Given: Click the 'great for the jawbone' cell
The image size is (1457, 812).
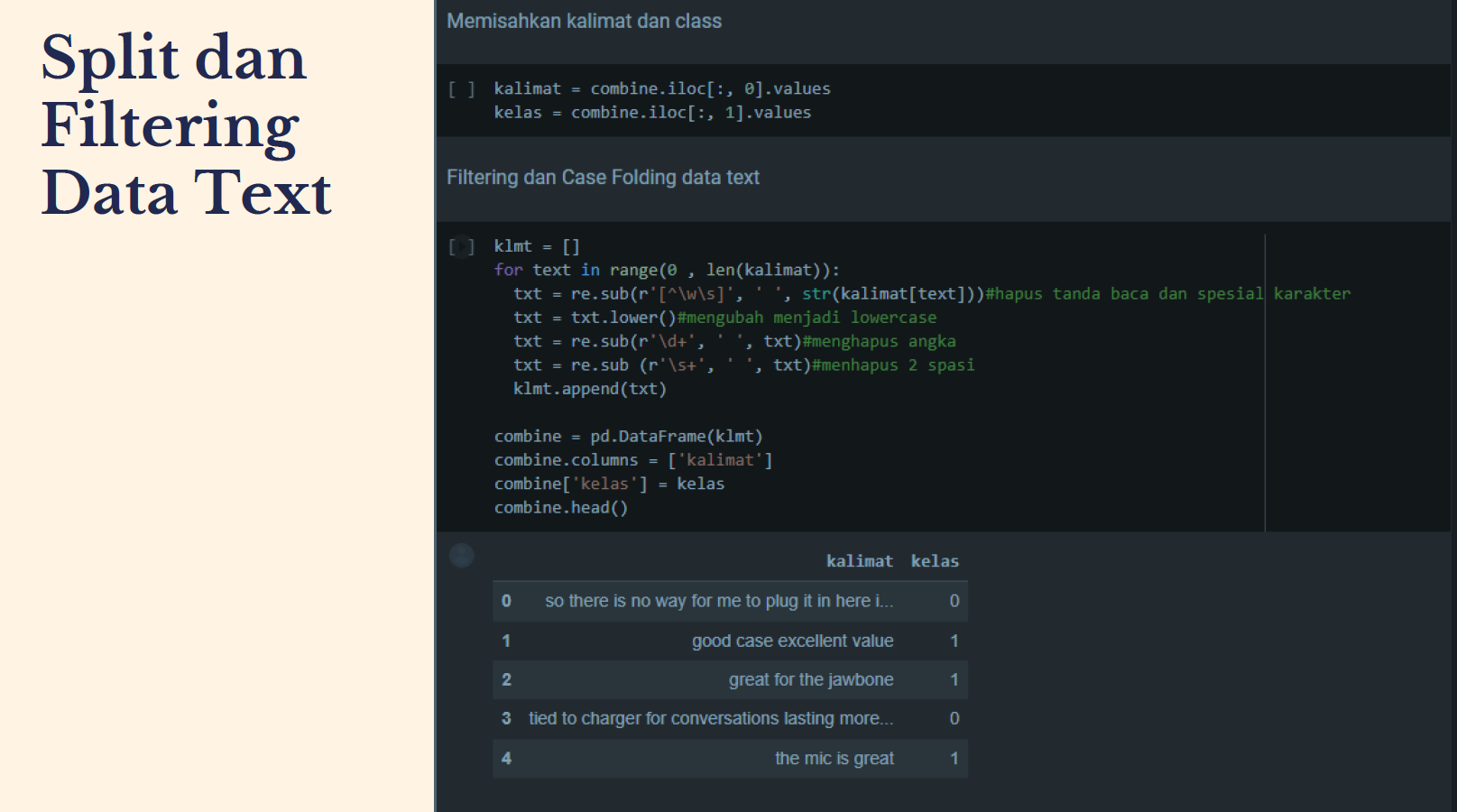Looking at the screenshot, I should point(810,679).
